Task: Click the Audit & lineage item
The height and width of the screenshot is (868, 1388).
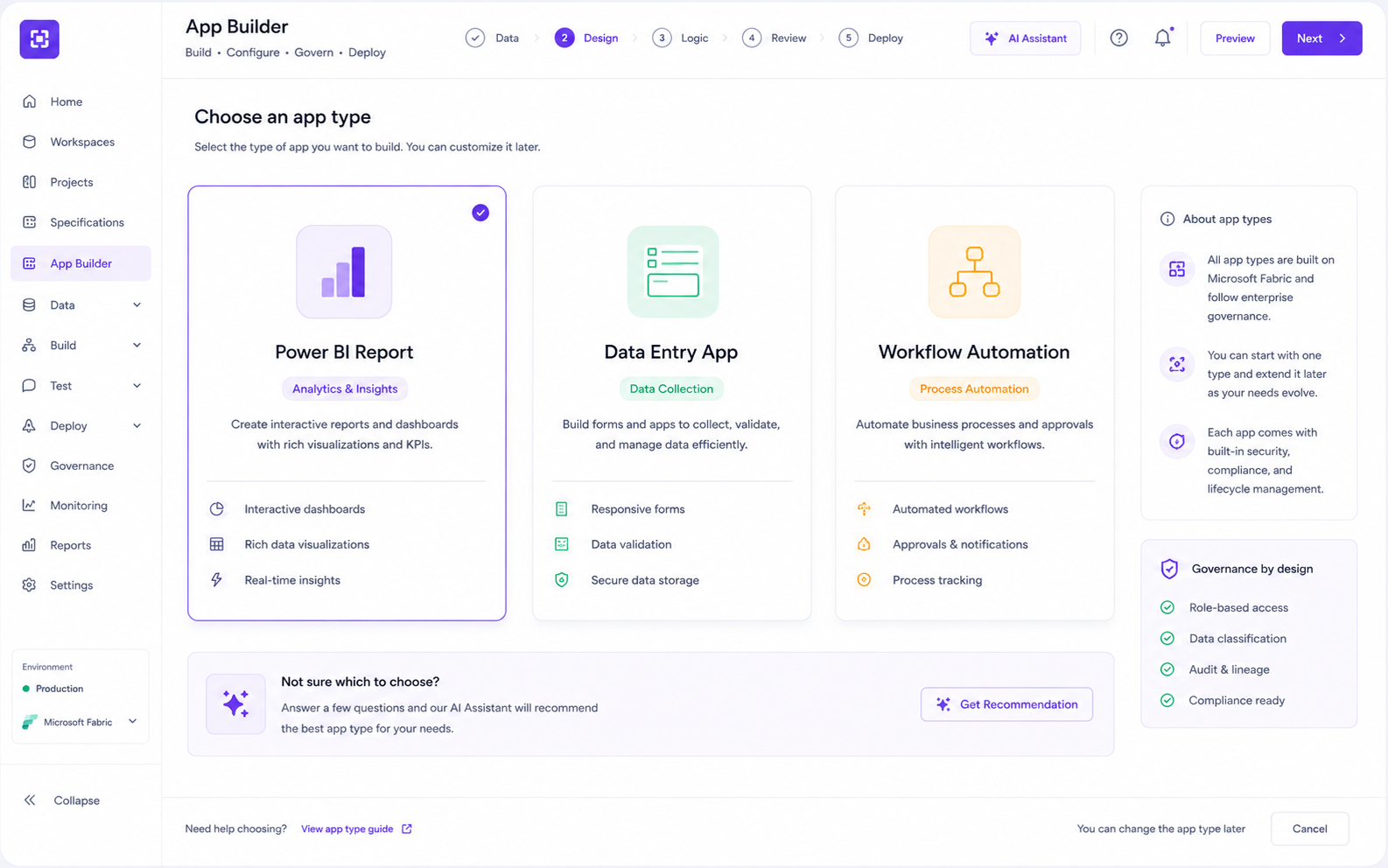Action: [x=1215, y=669]
